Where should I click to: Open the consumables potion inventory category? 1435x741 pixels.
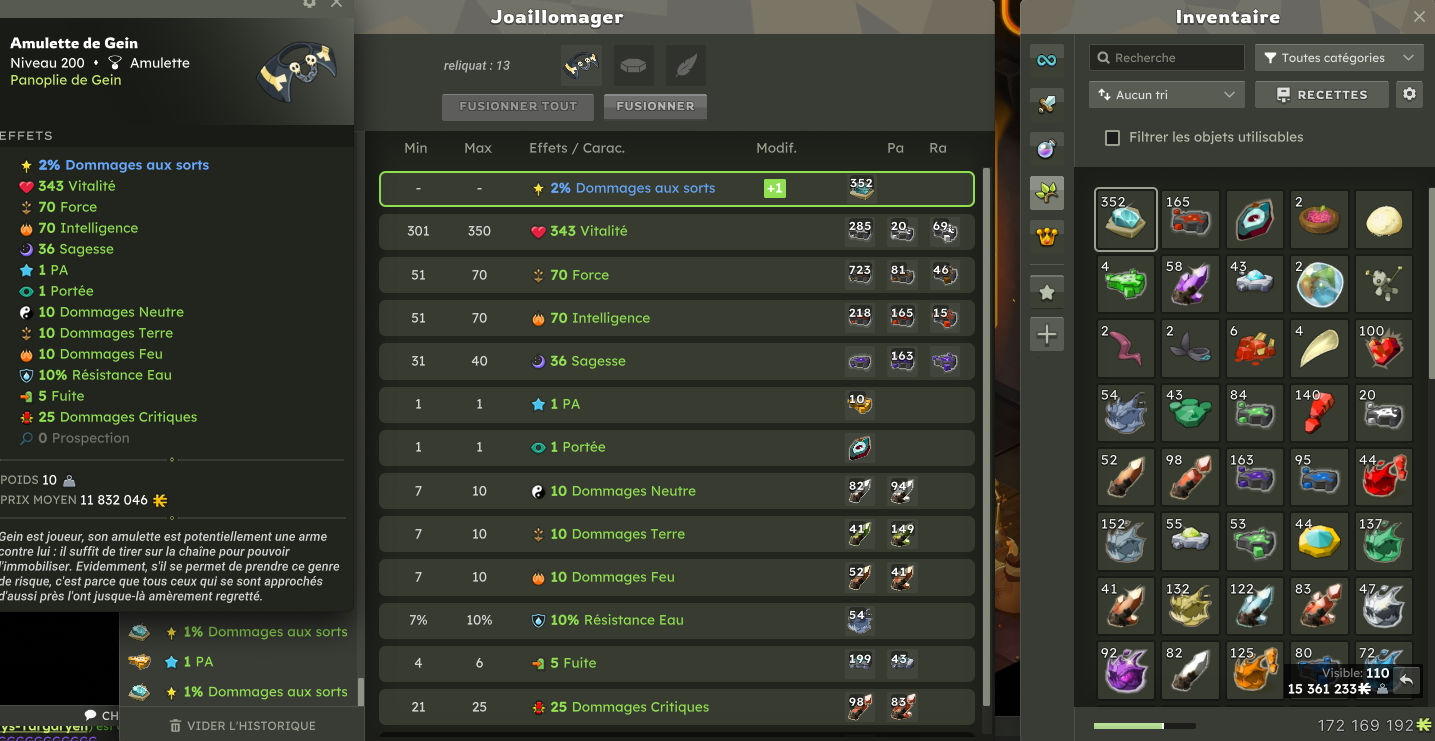[1047, 150]
